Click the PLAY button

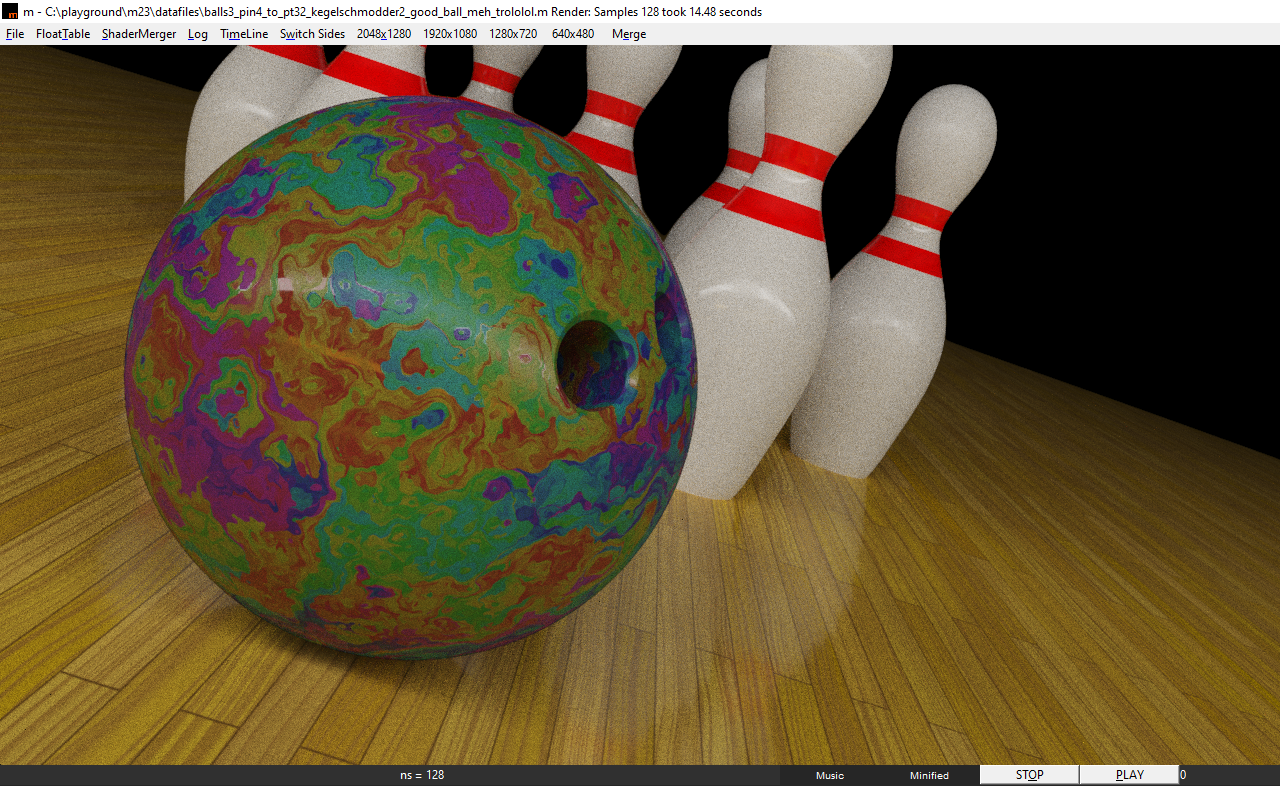[1129, 775]
